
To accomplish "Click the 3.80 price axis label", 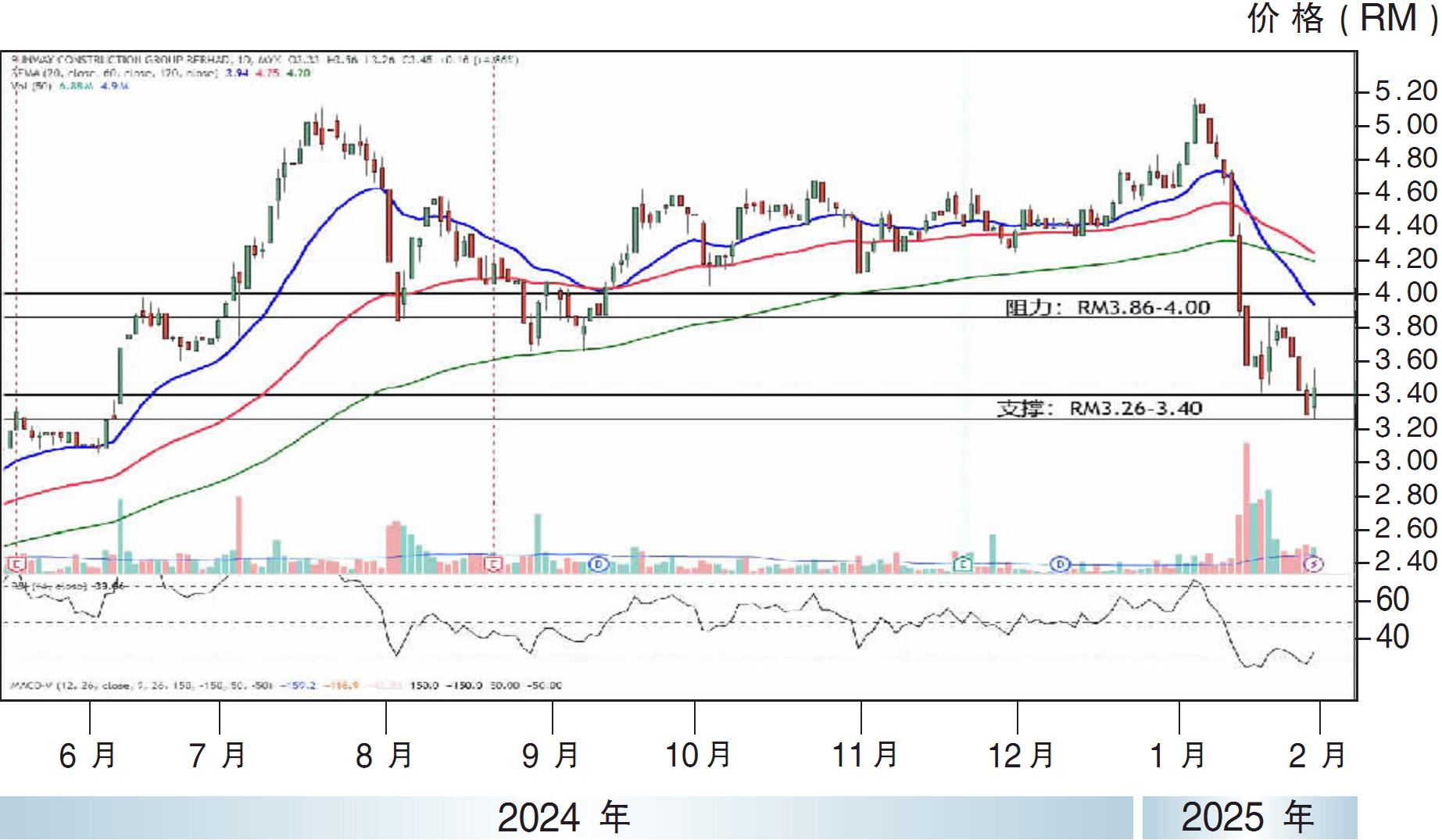I will pyautogui.click(x=1406, y=326).
